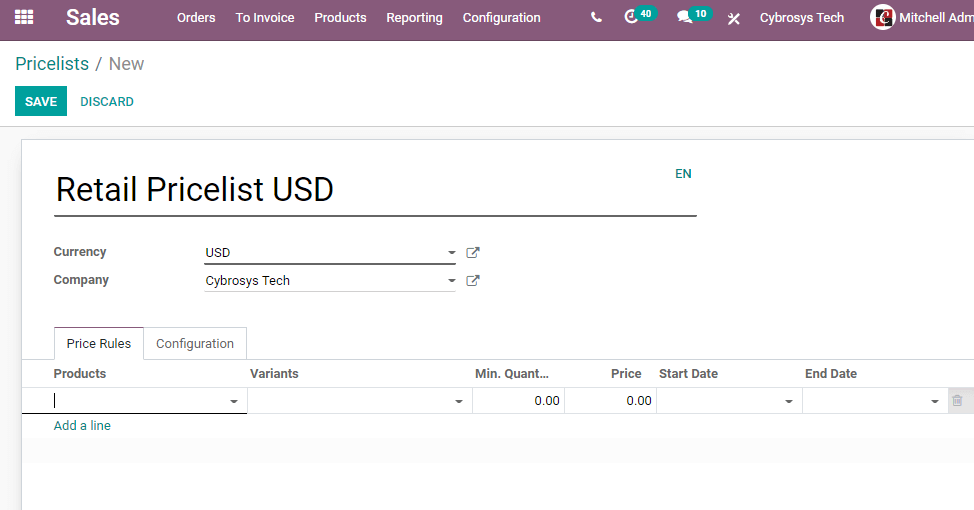Open Cybrosys Tech company switcher

[x=801, y=18]
